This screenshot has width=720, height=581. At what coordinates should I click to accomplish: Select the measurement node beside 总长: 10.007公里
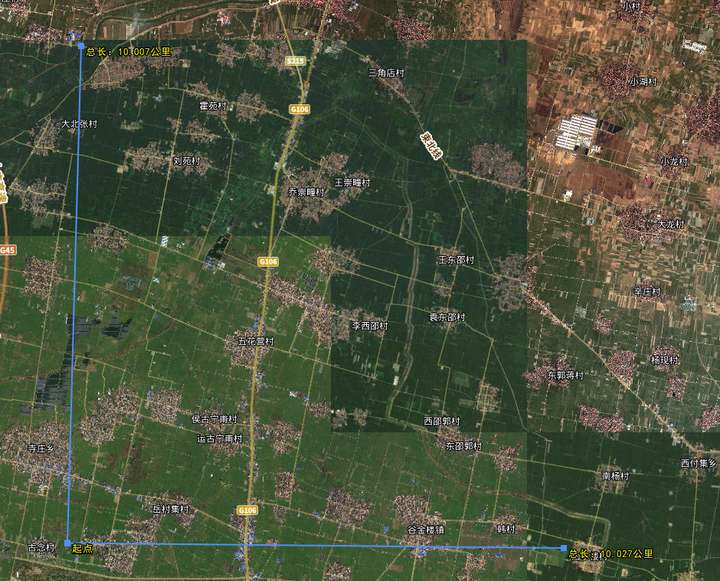[81, 46]
